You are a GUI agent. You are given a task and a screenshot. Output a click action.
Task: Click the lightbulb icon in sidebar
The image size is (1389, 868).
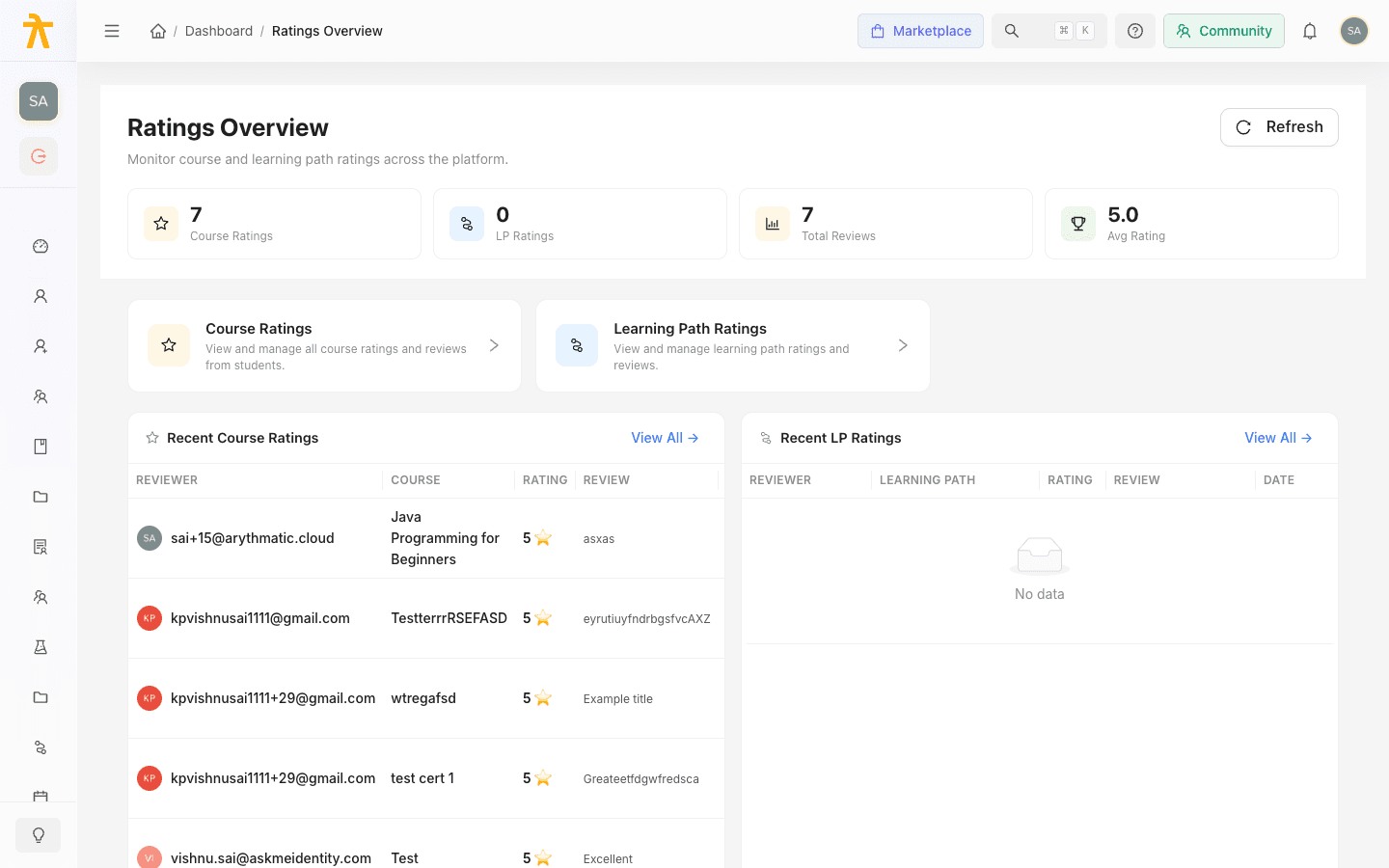[39, 835]
